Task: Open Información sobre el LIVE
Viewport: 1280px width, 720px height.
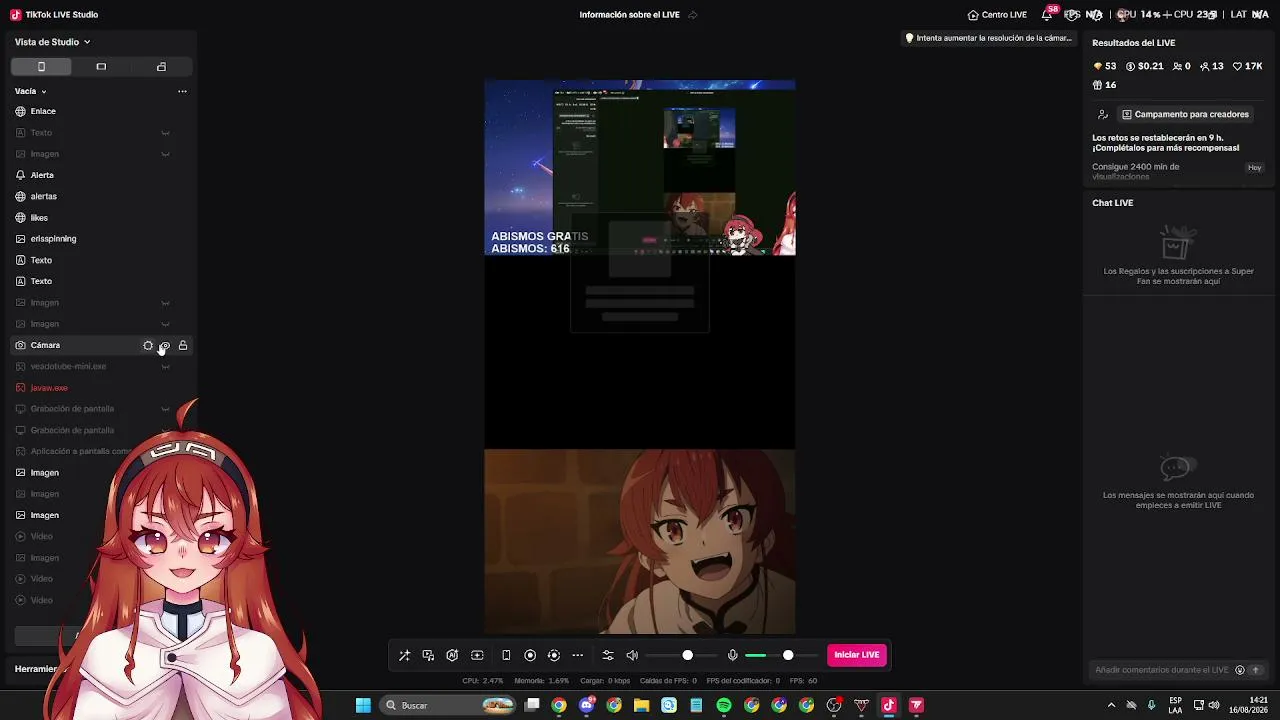Action: pos(629,15)
